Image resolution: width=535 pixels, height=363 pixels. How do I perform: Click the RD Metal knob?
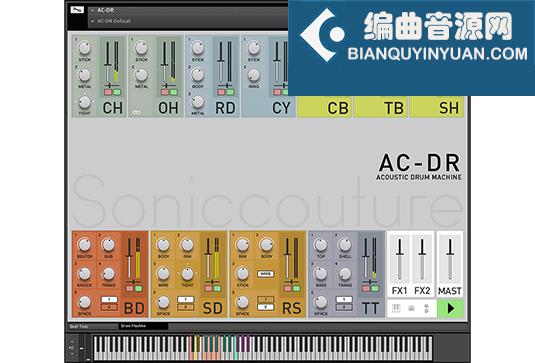coord(198,102)
